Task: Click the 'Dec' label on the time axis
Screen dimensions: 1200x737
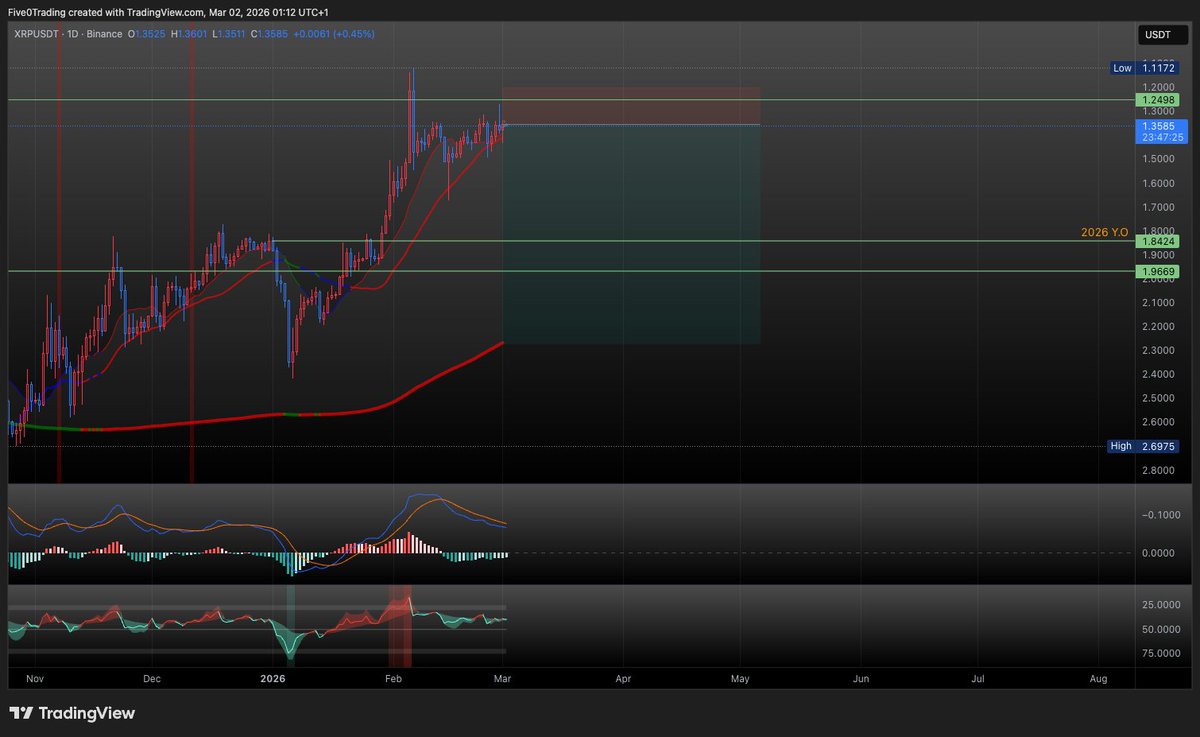Action: click(x=151, y=678)
